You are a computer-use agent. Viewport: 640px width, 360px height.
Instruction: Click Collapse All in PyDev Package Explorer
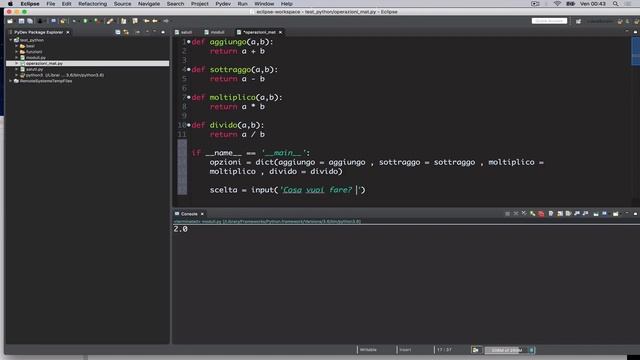118,32
